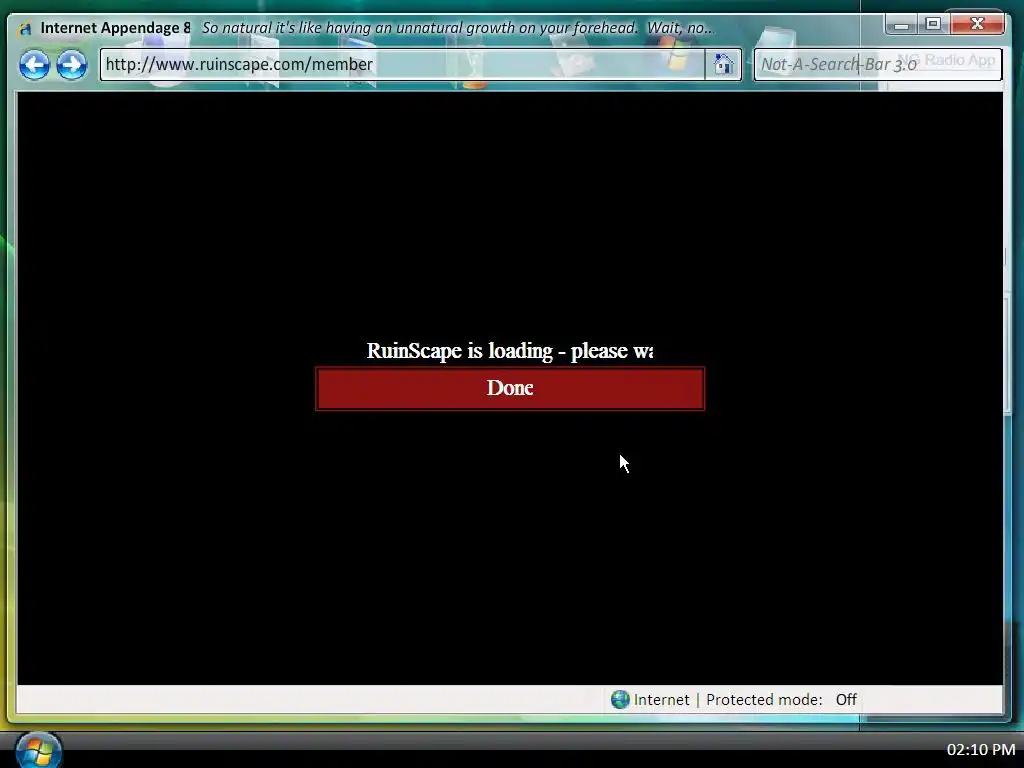1024x768 pixels.
Task: Click the 02:10 PM taskbar clock
Action: (x=981, y=749)
